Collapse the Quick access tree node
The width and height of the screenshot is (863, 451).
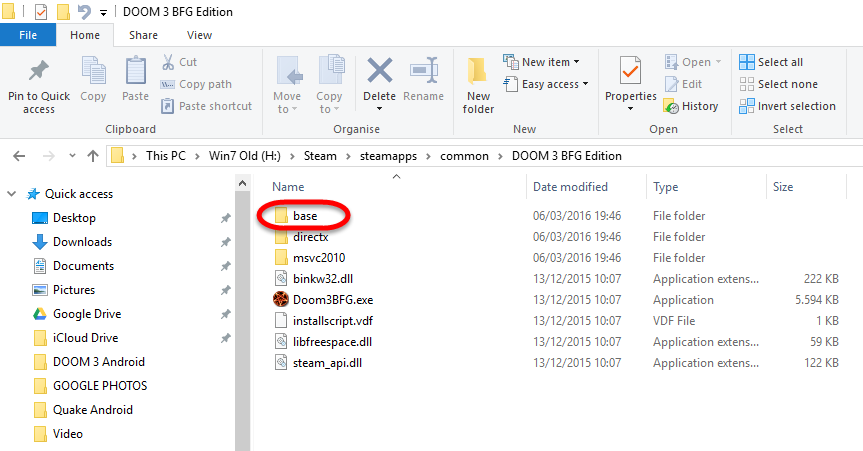click(12, 194)
